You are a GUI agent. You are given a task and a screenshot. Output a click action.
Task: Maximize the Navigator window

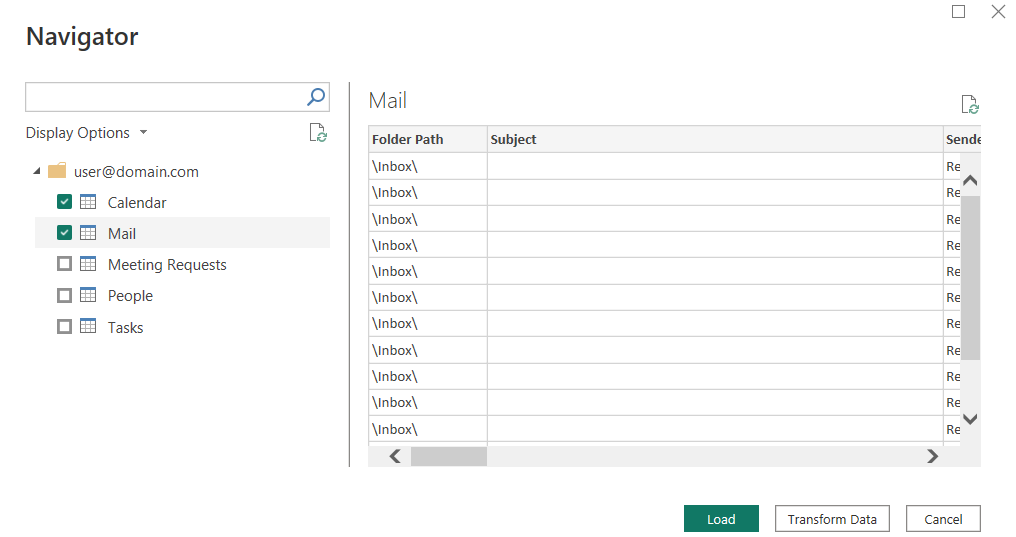coord(958,11)
